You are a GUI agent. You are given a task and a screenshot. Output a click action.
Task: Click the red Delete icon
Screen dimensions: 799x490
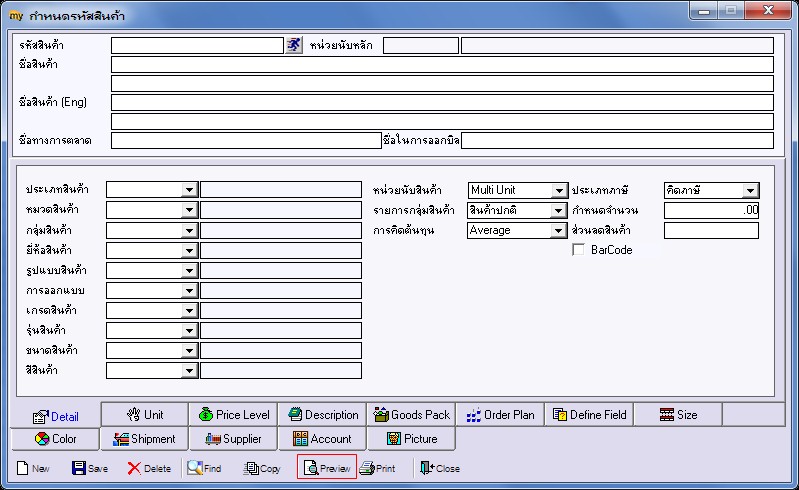[134, 468]
